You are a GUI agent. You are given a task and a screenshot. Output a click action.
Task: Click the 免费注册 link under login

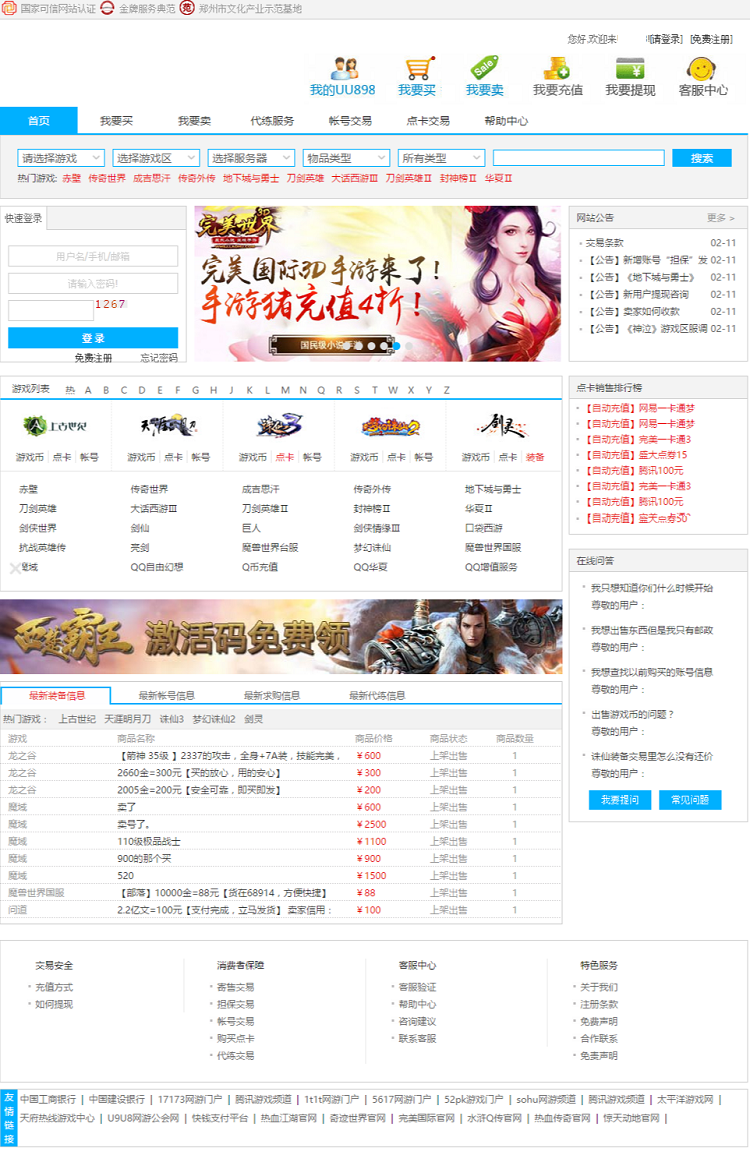pos(93,358)
